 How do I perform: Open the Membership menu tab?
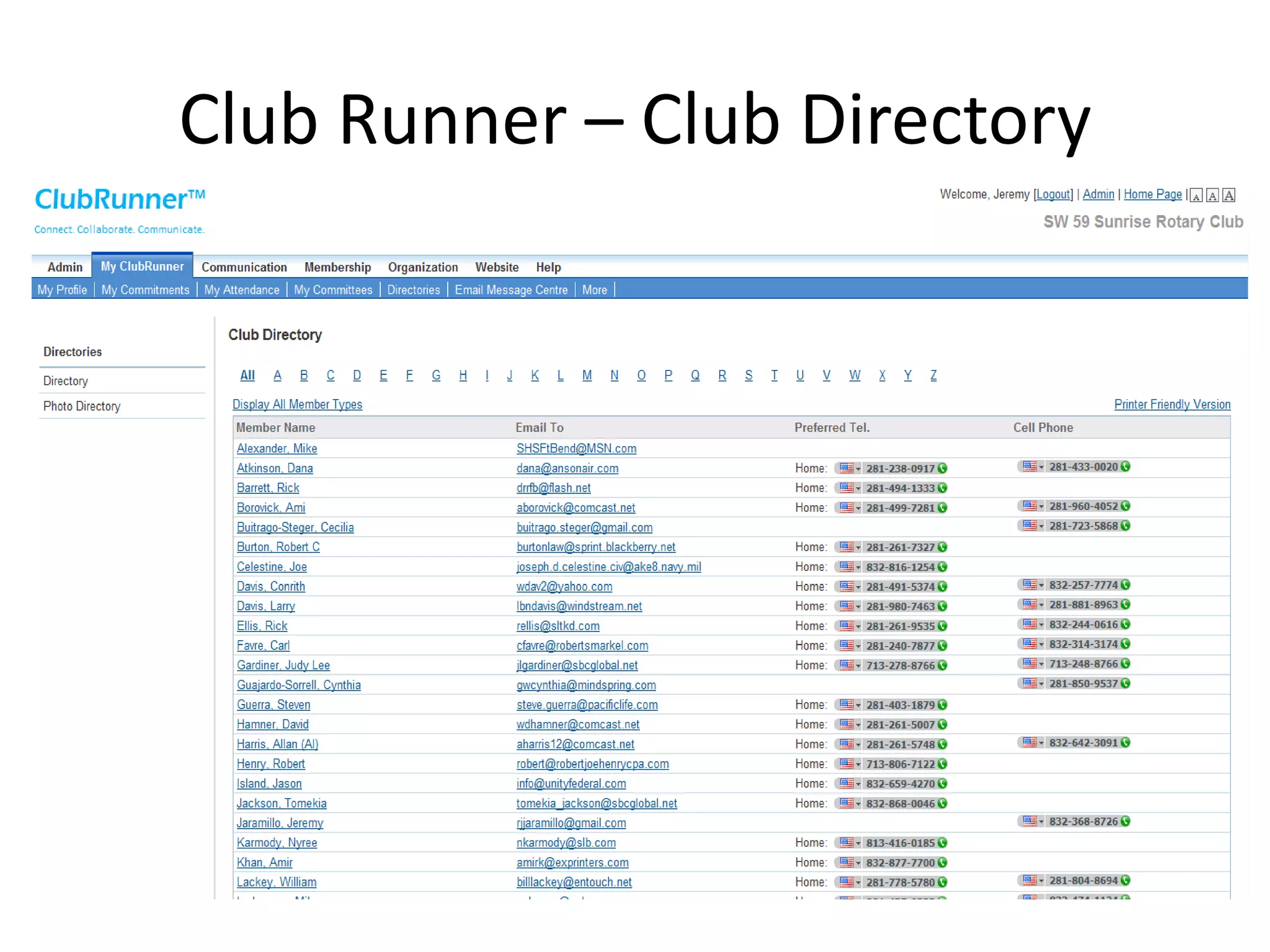337,267
